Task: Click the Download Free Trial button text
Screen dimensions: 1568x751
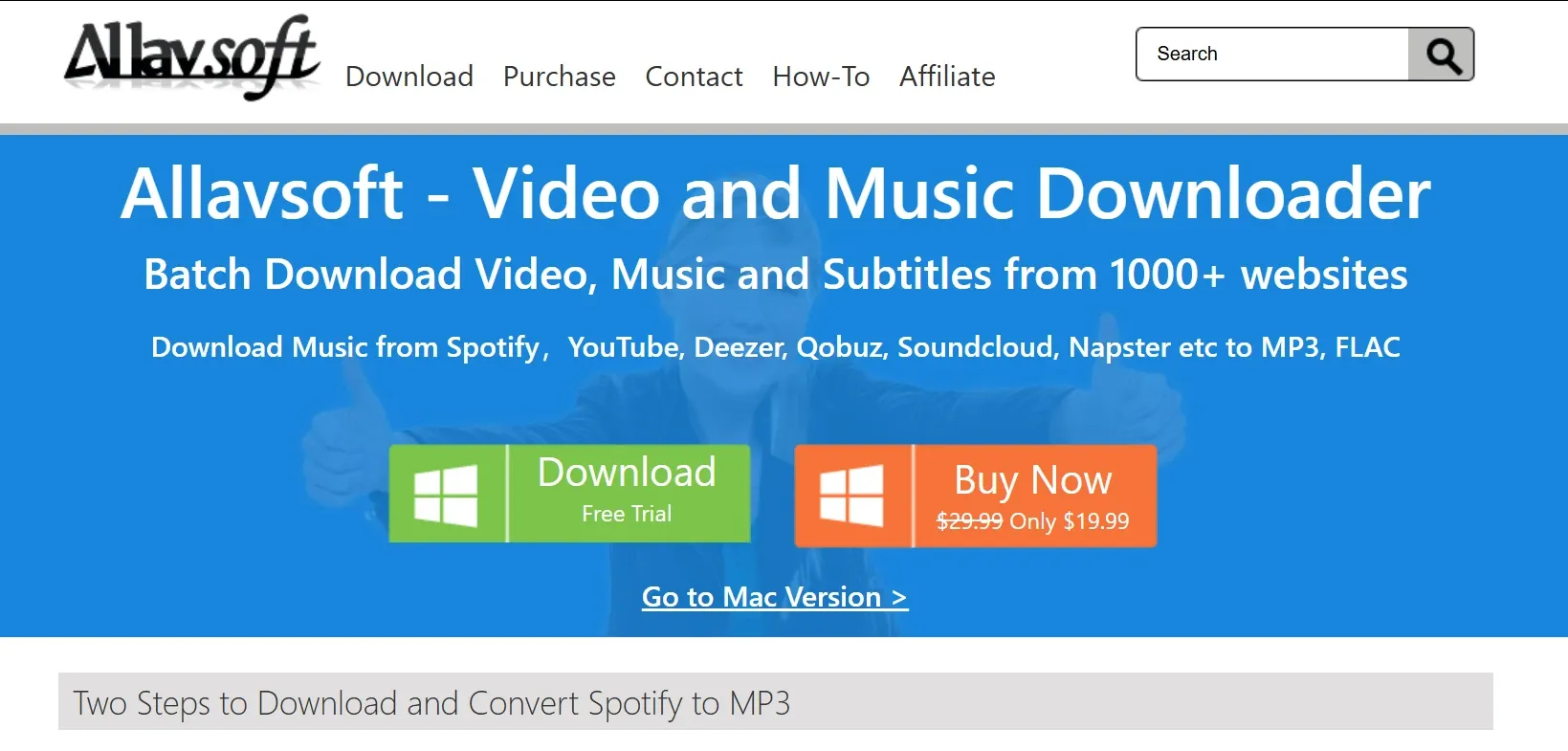Action: tap(627, 490)
